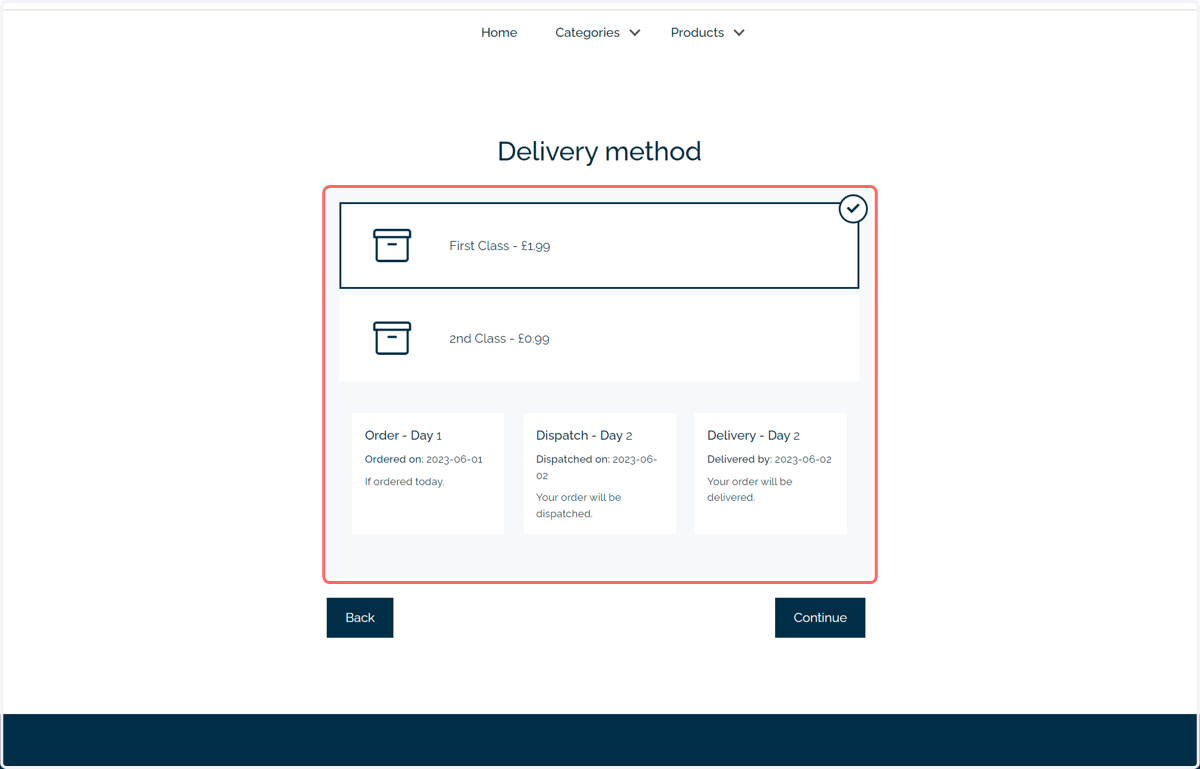This screenshot has width=1200, height=769.
Task: Click the "Dispatch - Day 2" card heading
Action: (584, 435)
